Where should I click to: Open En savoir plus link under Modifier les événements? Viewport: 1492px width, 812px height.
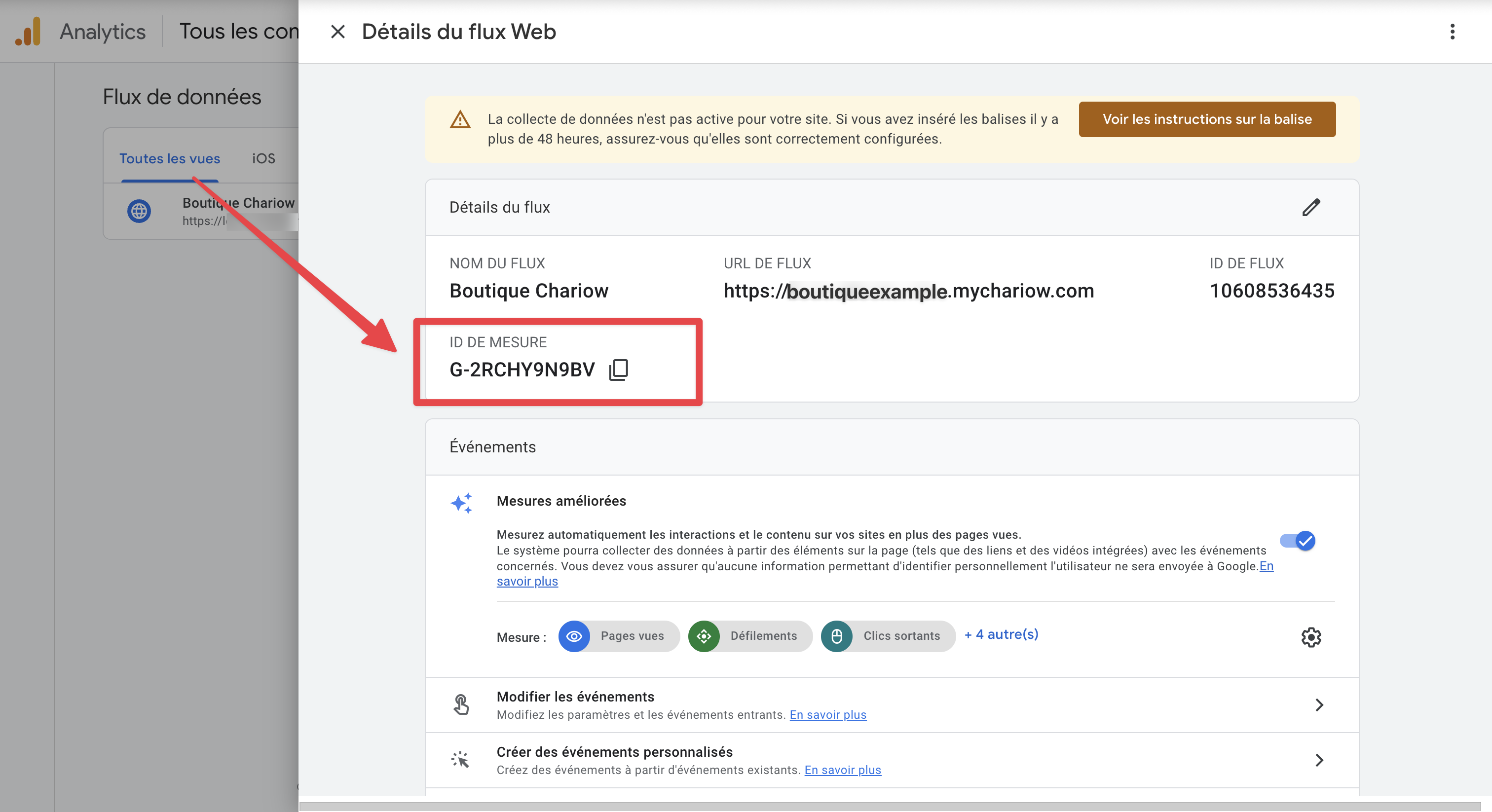(828, 715)
